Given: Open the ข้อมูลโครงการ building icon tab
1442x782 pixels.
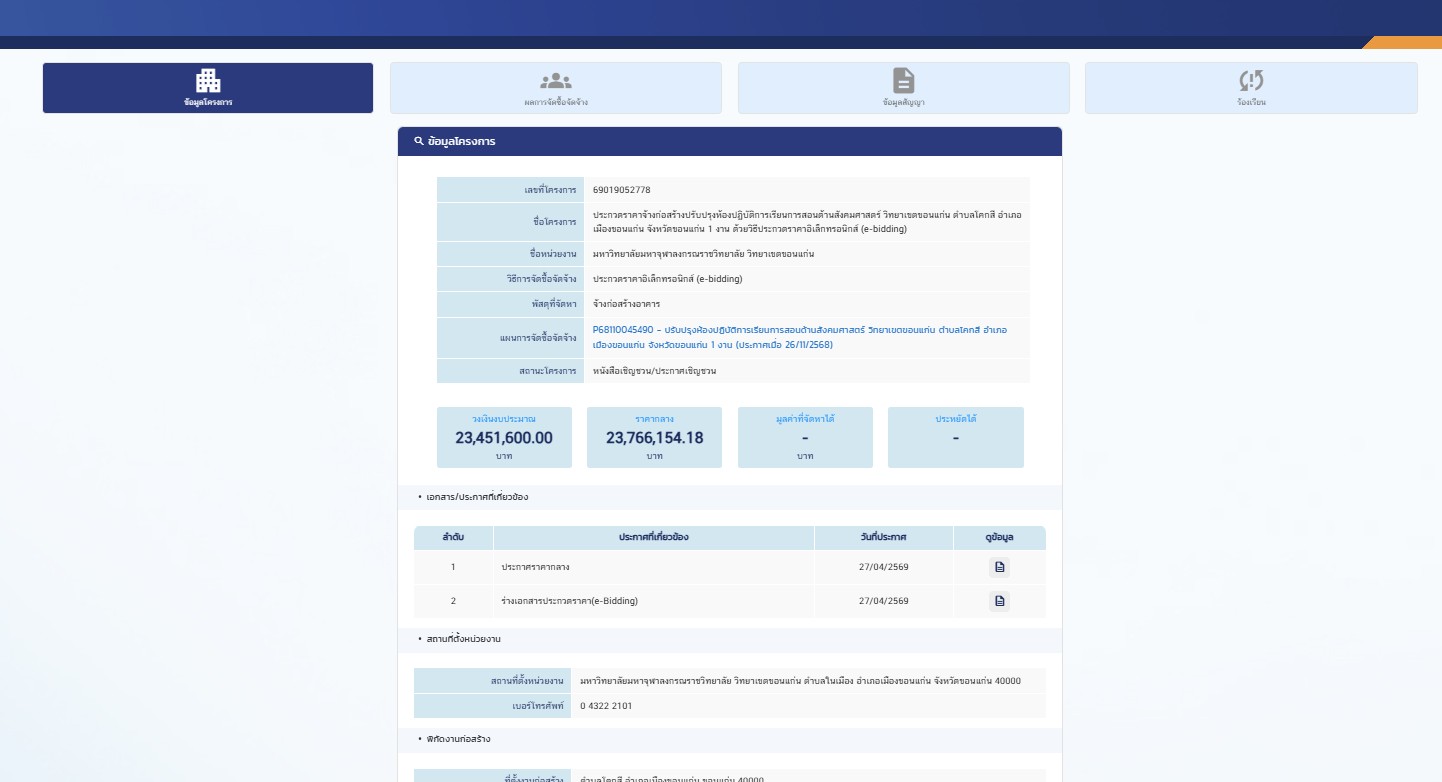Looking at the screenshot, I should point(208,81).
